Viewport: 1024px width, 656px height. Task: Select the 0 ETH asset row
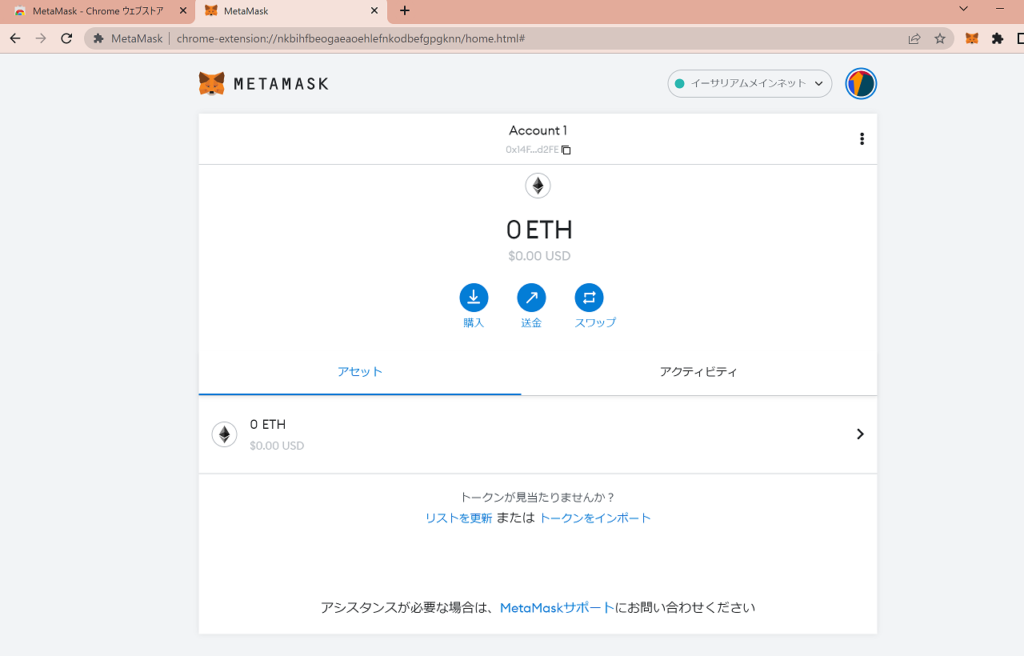pos(538,435)
